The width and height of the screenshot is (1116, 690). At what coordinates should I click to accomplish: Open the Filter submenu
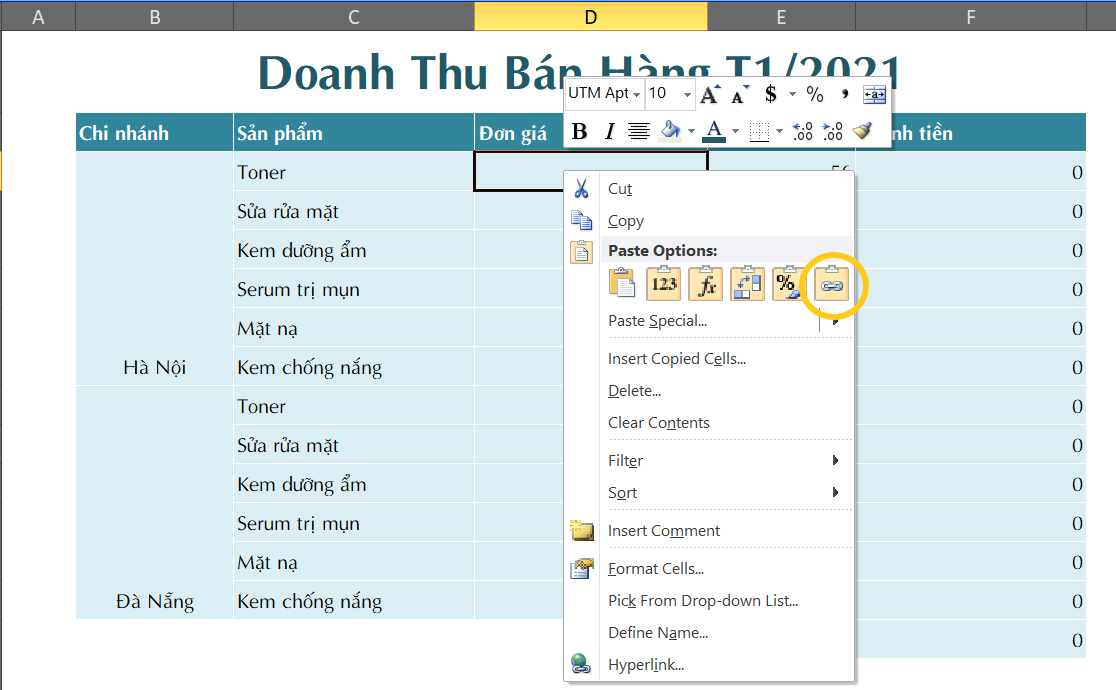click(x=625, y=460)
